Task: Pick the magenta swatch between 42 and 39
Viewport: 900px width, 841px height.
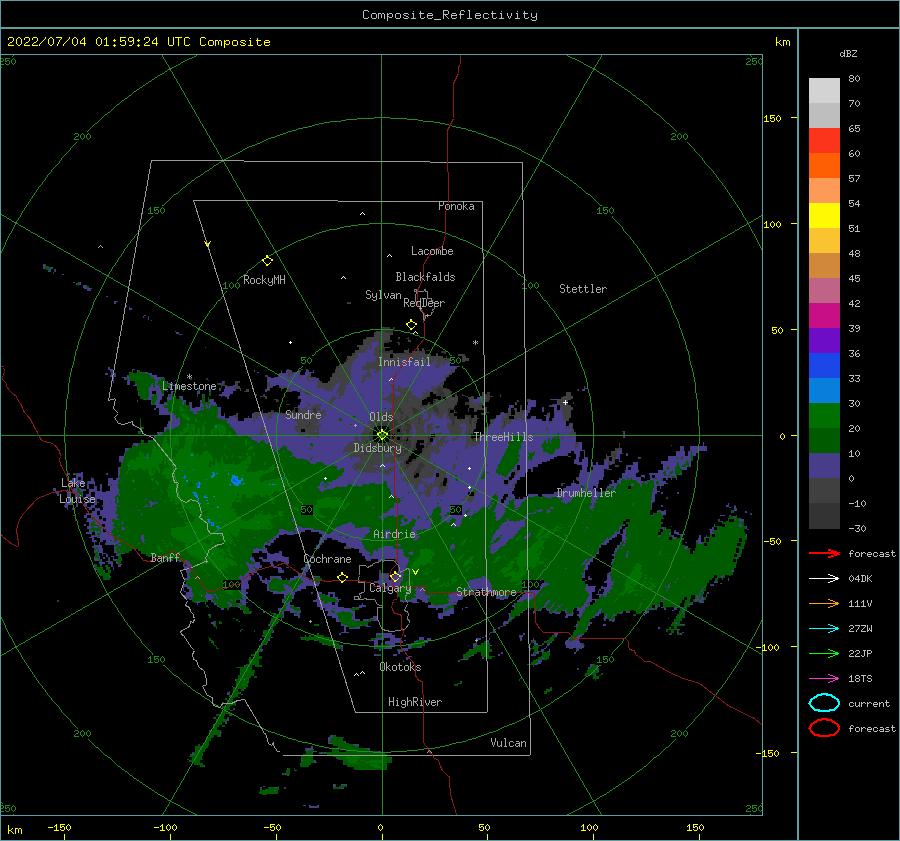Action: [824, 315]
